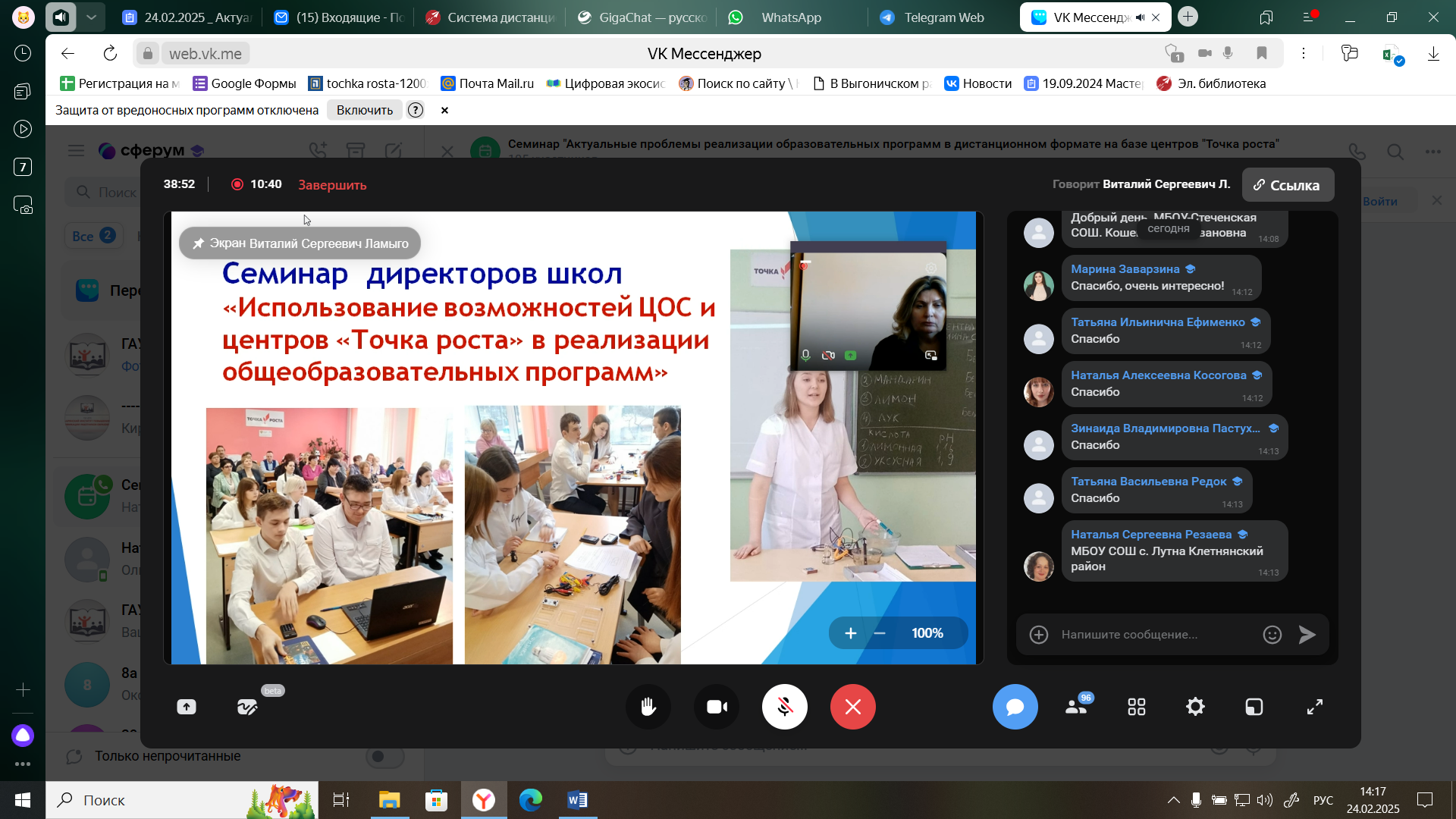Open Наталья Алексеевна Косогова profile name

(x=1159, y=375)
